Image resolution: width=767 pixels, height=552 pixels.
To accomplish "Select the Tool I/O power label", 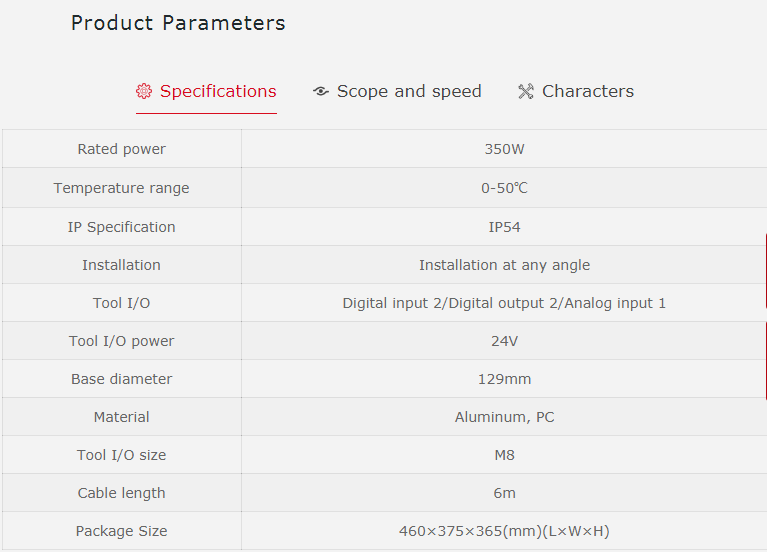I will (x=122, y=341).
